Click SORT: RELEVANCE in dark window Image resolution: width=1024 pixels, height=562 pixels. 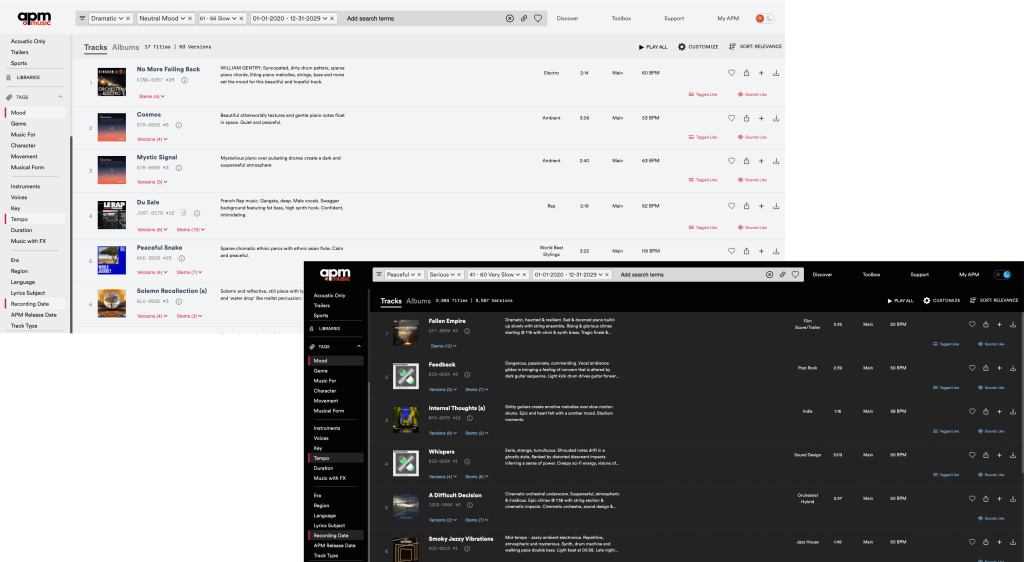[994, 300]
